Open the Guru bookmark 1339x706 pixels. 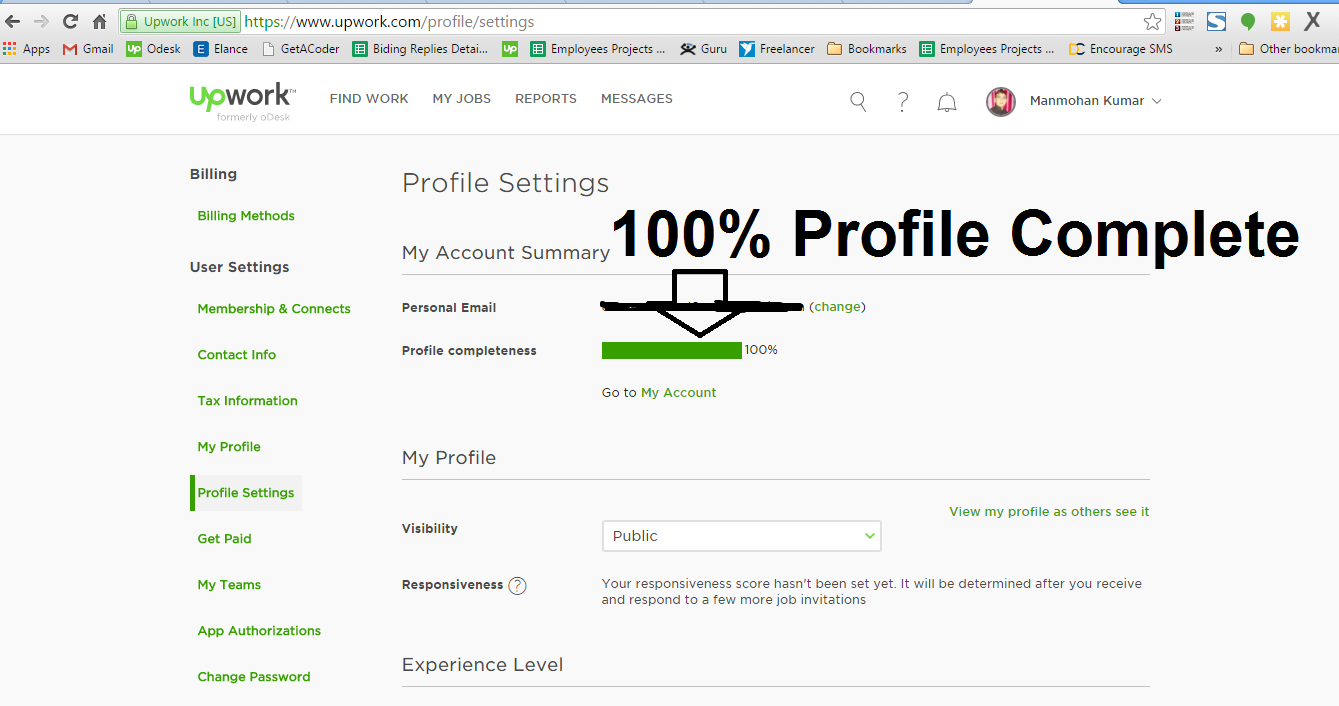tap(703, 49)
